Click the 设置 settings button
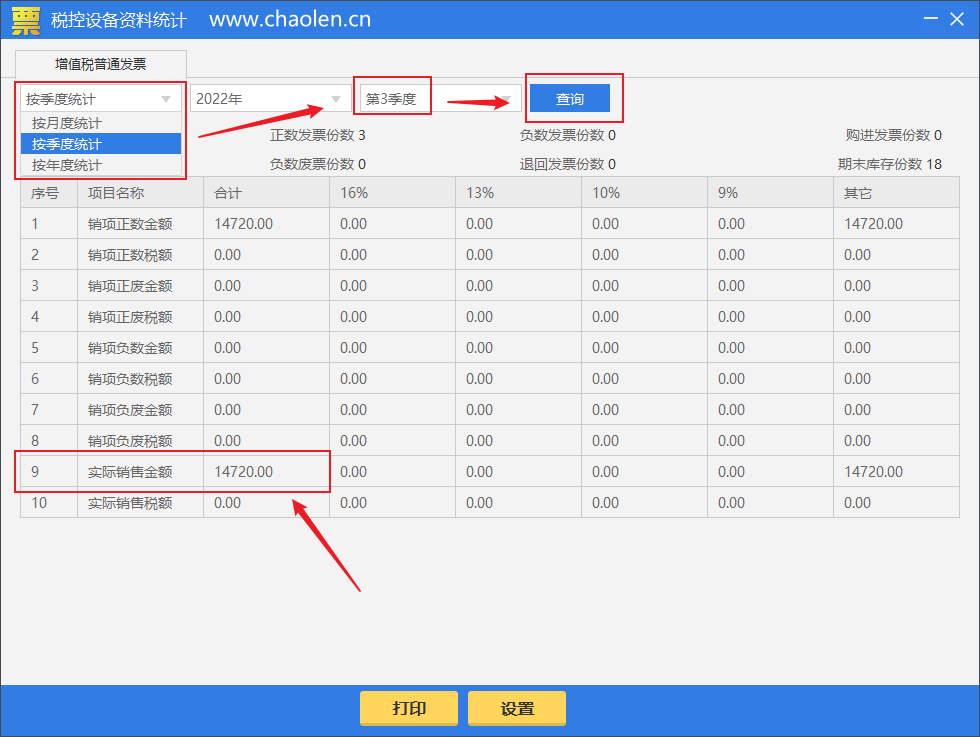980x737 pixels. pyautogui.click(x=517, y=708)
